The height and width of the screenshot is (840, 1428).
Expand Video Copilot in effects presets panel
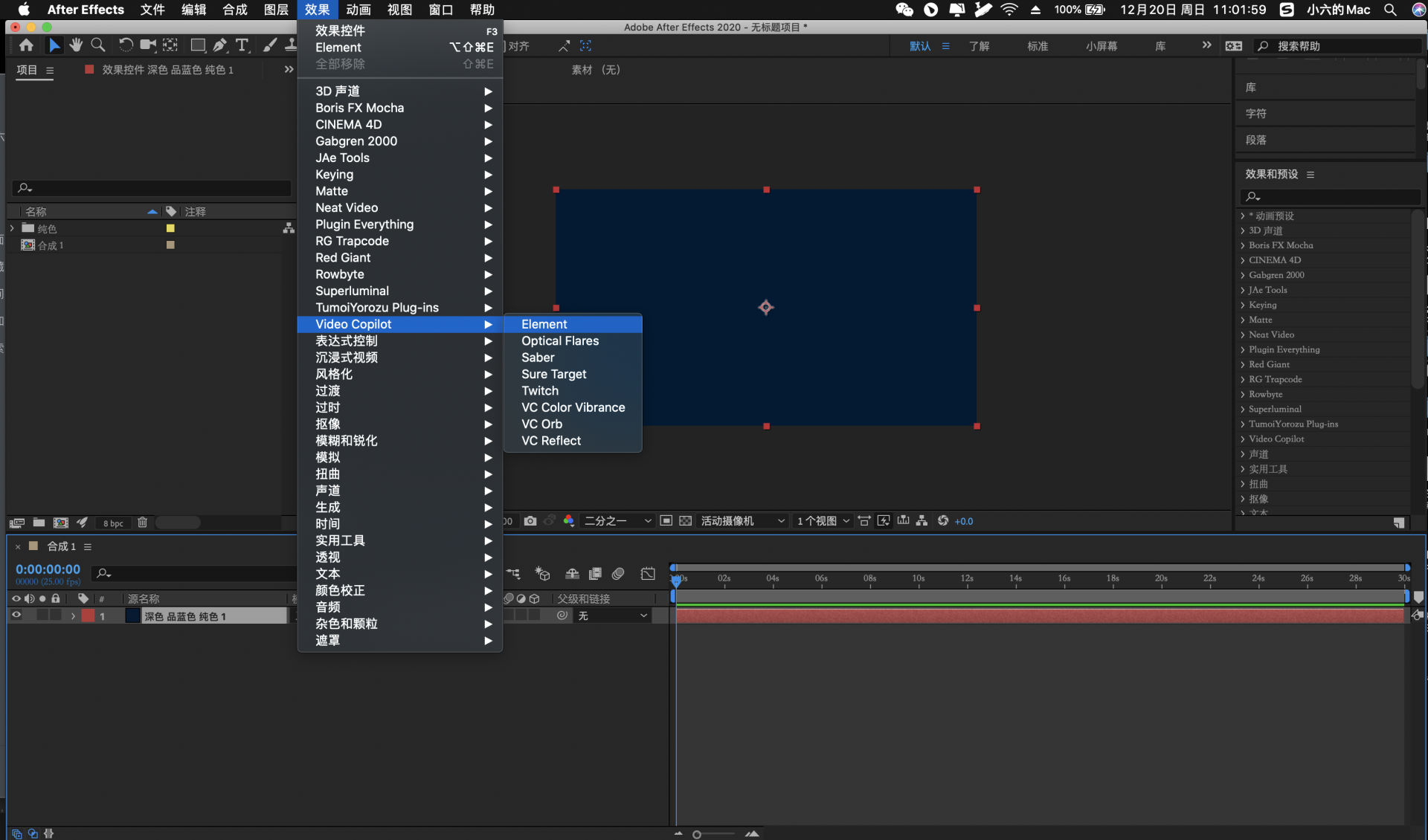tap(1242, 439)
